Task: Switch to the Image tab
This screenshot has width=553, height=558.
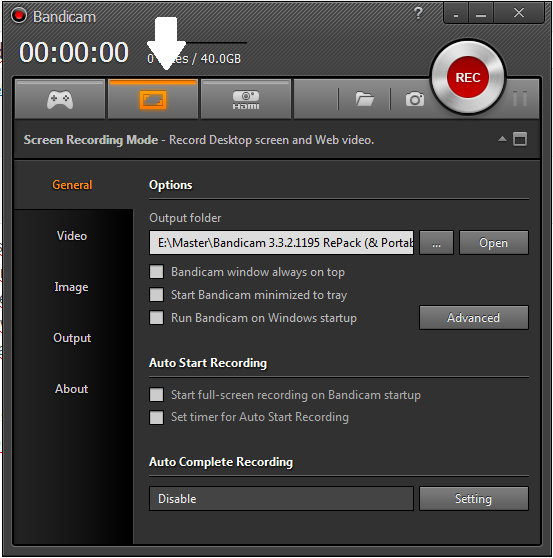Action: pyautogui.click(x=72, y=287)
